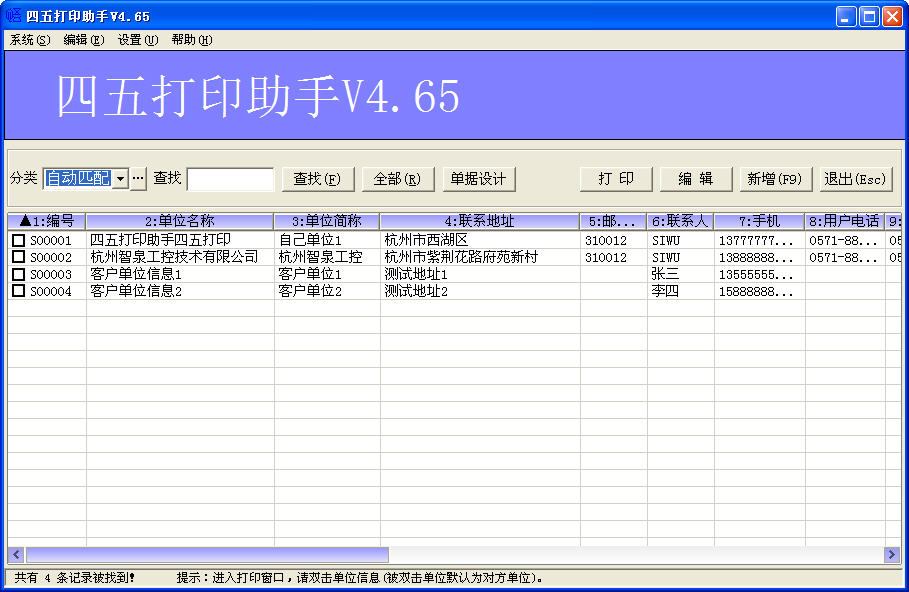Click the 编辑 edit button on the toolbar
Screen dimensions: 909x592
[695, 178]
